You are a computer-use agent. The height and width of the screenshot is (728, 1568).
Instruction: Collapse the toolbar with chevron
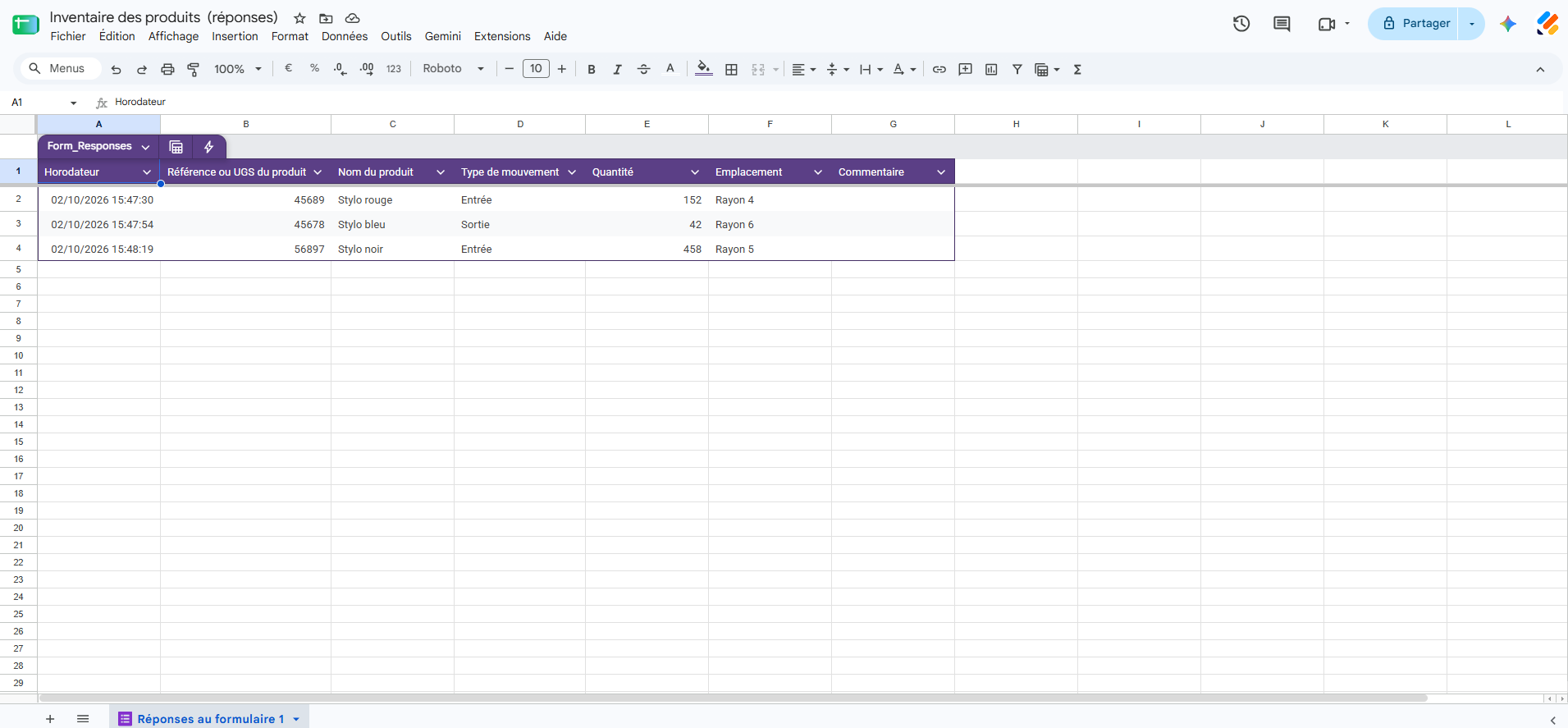click(x=1540, y=70)
